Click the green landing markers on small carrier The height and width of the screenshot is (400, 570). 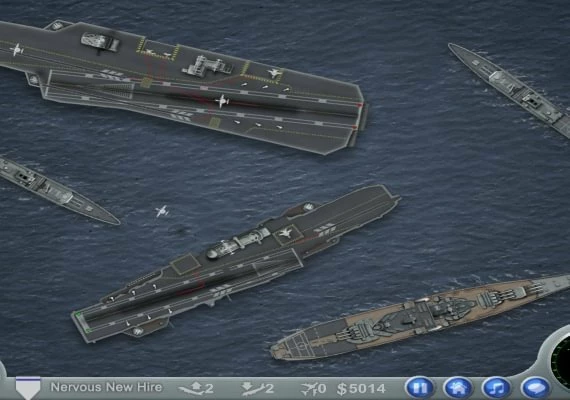point(83,321)
